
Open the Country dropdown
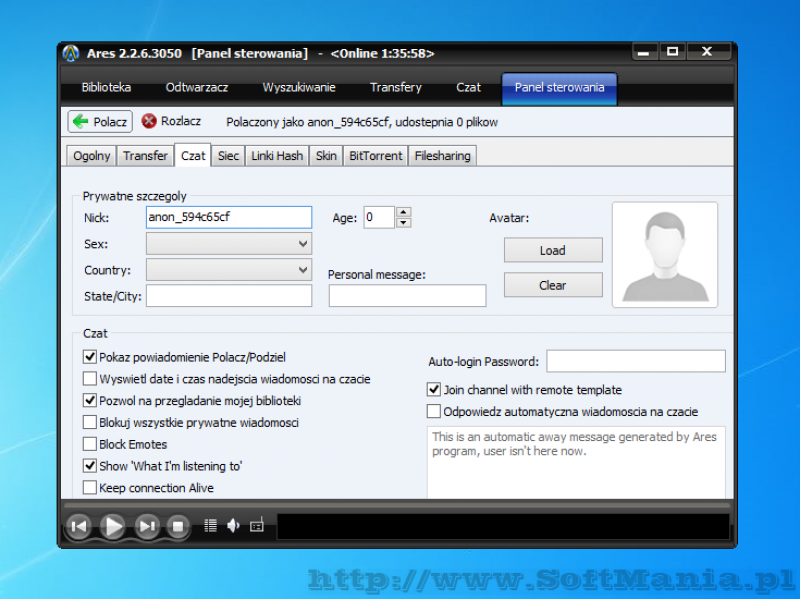229,270
